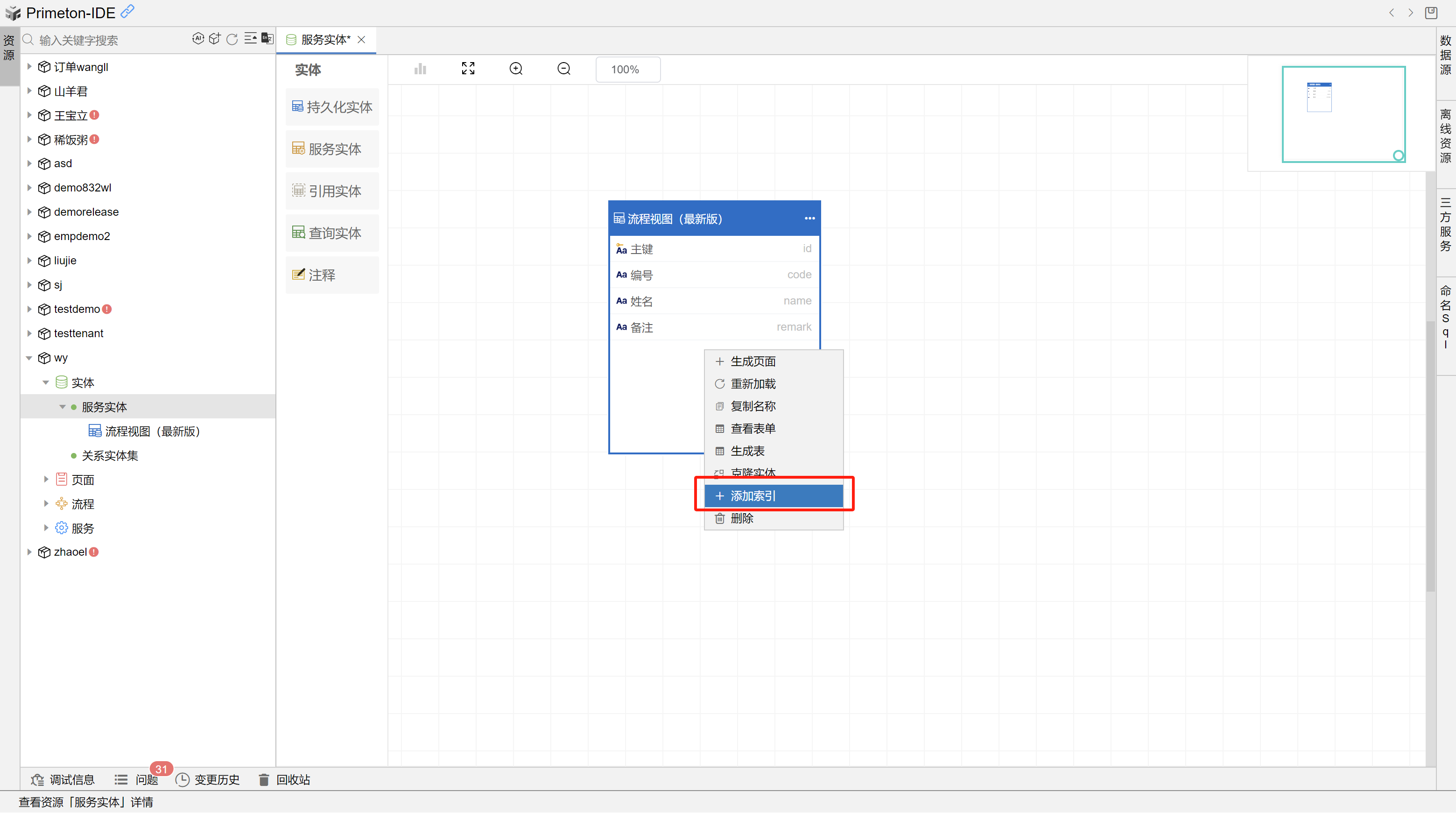Expand the 页面 folder under wy
This screenshot has width=1456, height=813.
click(x=46, y=480)
